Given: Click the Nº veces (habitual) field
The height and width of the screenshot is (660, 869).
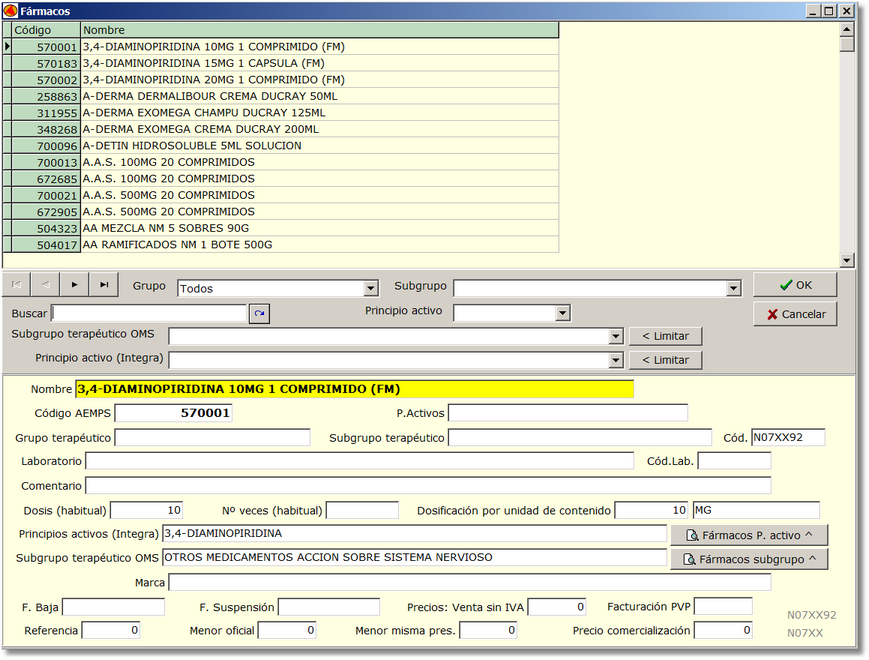Looking at the screenshot, I should tap(362, 510).
